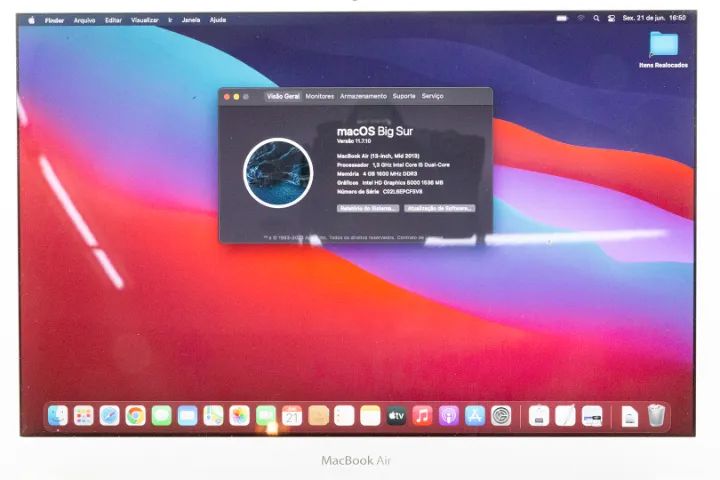Launch Google Chrome from the Dock
This screenshot has height=480, width=720.
pyautogui.click(x=135, y=416)
